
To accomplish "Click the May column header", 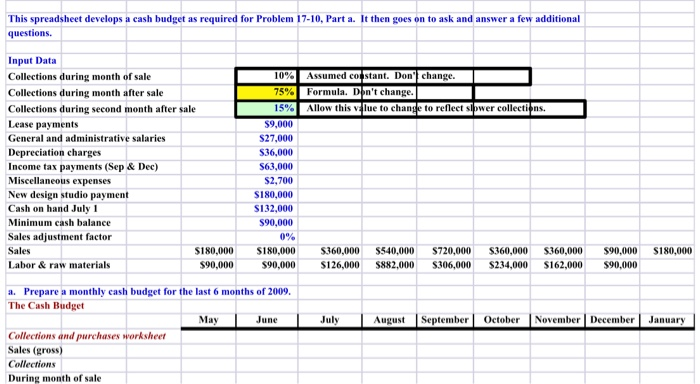I will tap(208, 320).
